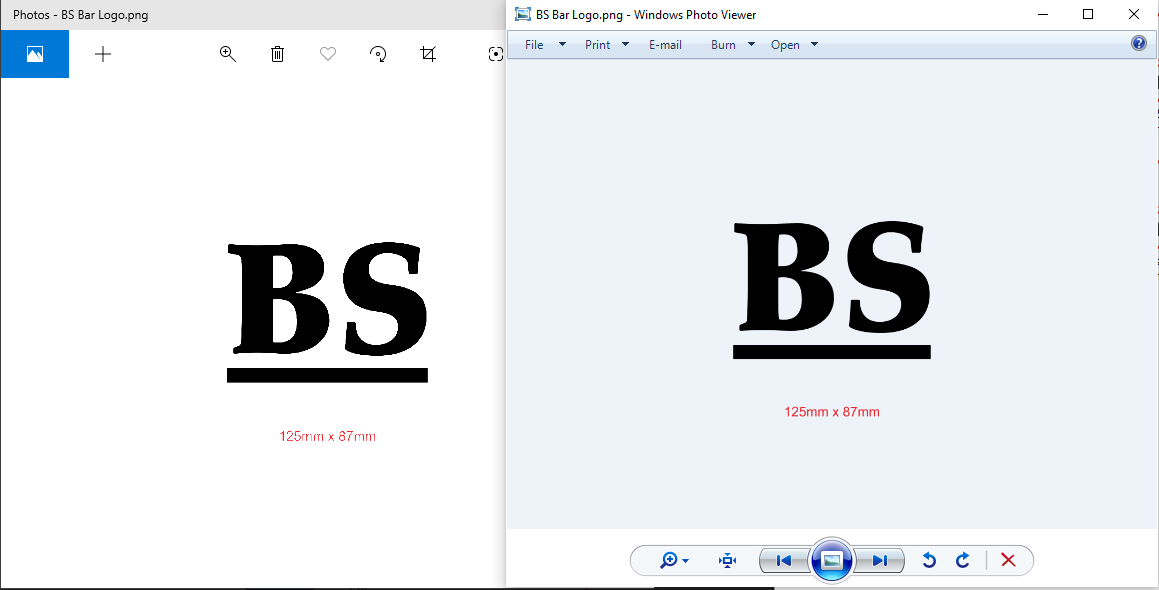Fit the image to actual size
Image resolution: width=1159 pixels, height=590 pixels.
coord(727,561)
